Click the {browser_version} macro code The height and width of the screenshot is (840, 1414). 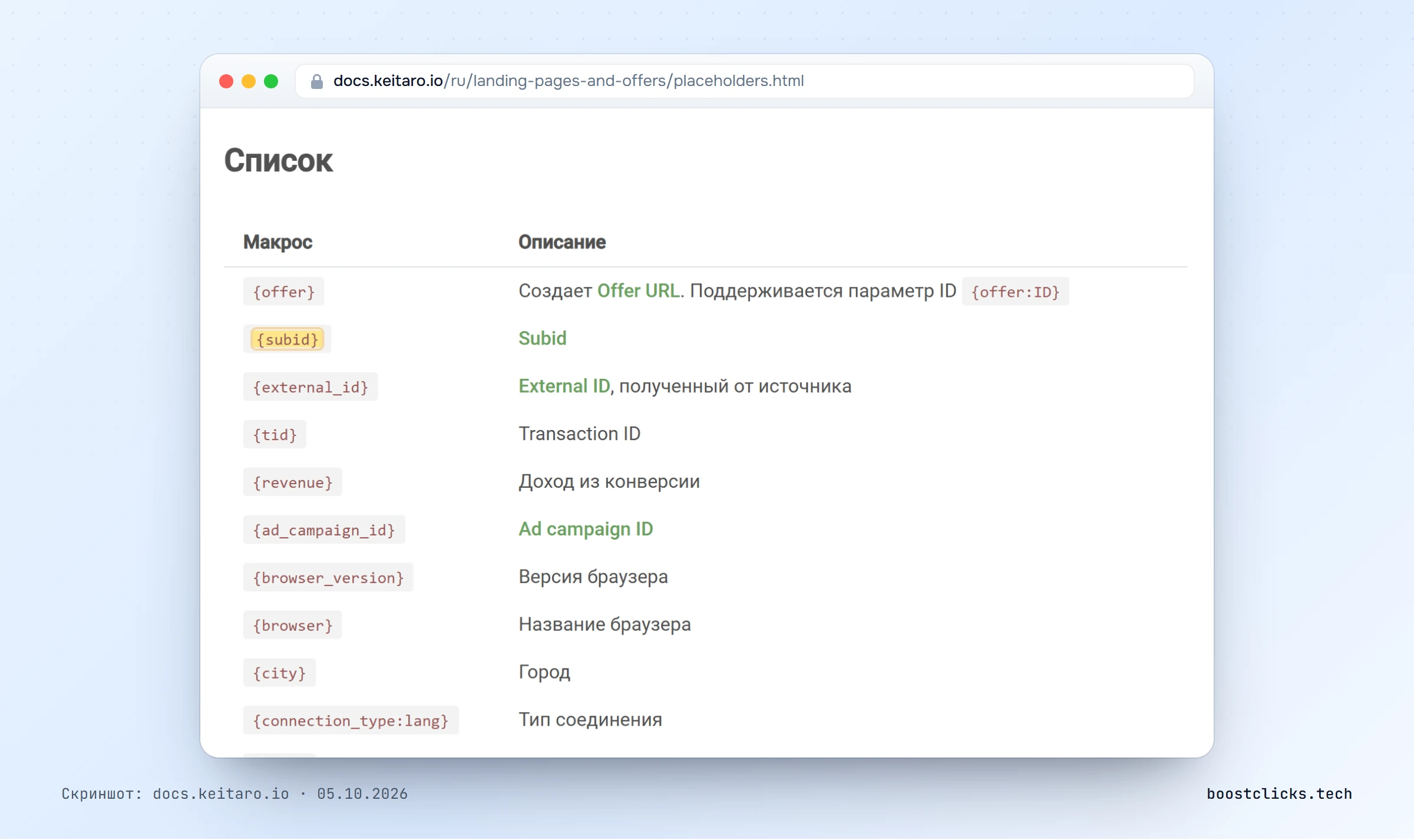point(328,578)
